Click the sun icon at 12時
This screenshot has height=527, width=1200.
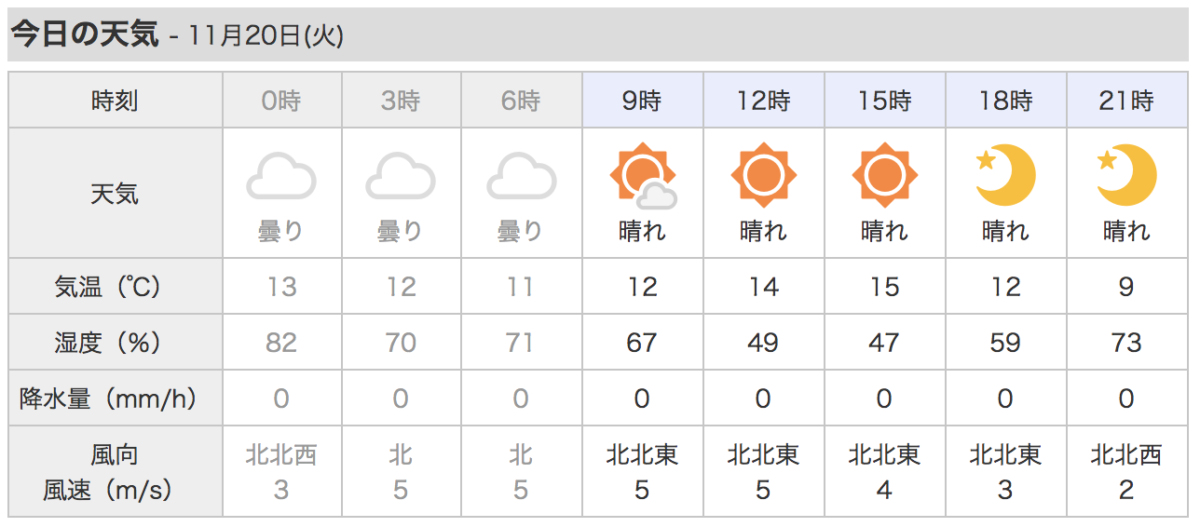point(763,176)
